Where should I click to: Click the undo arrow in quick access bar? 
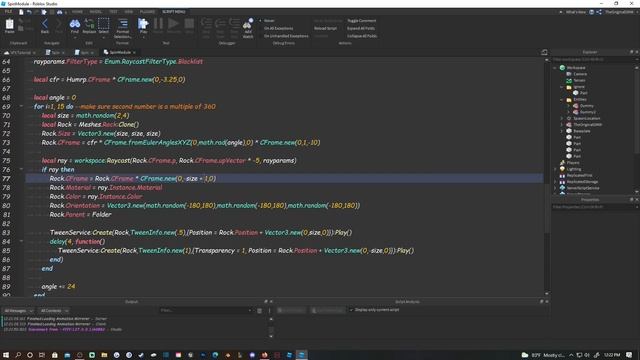(x=29, y=12)
